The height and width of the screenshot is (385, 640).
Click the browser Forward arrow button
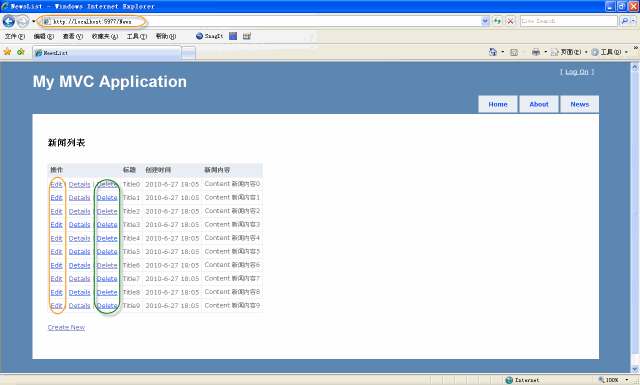(x=23, y=21)
